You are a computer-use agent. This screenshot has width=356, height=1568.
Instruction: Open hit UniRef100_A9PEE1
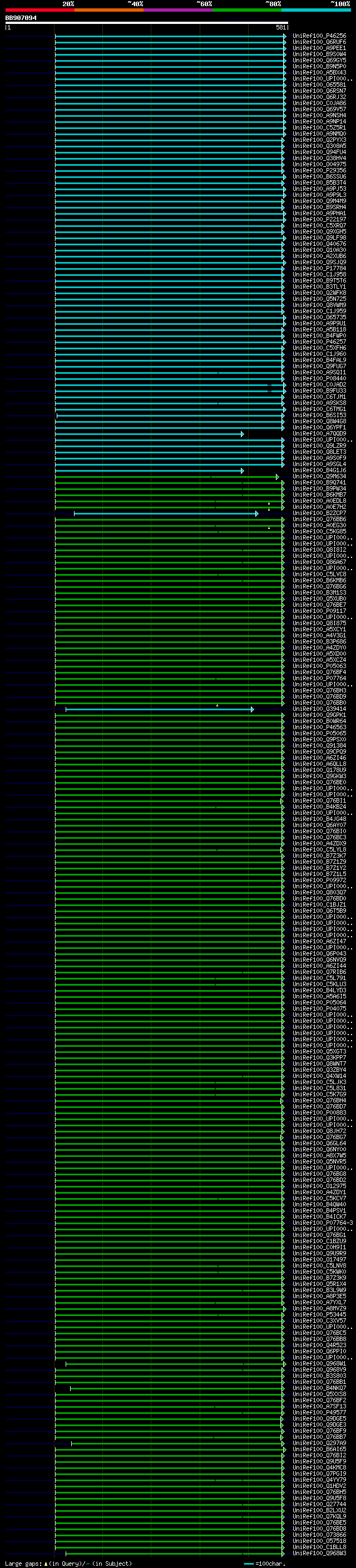click(319, 49)
